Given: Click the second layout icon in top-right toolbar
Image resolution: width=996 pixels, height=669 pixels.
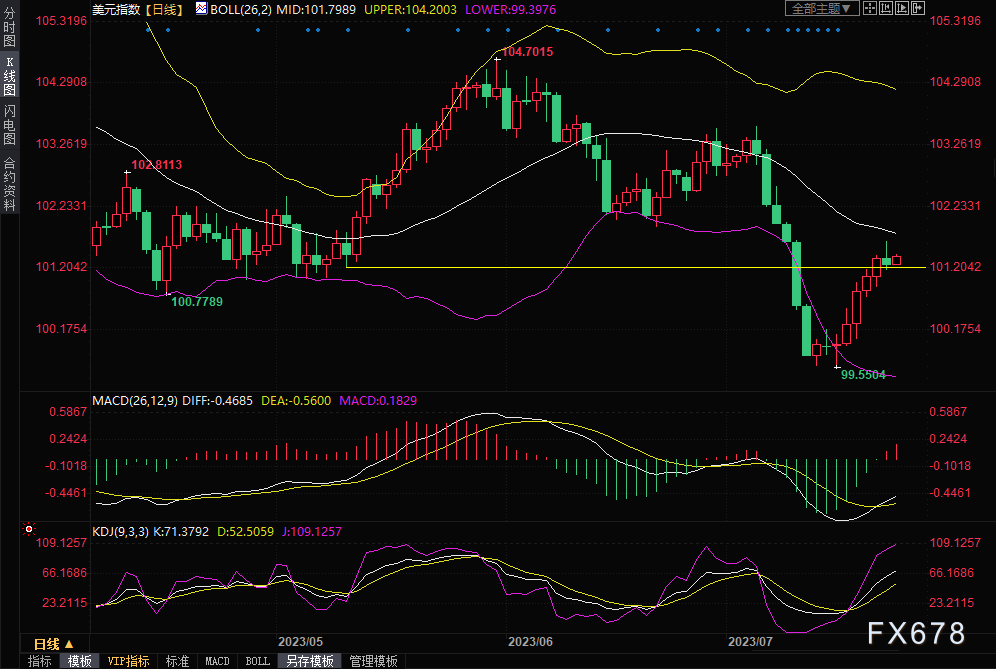Looking at the screenshot, I should point(886,8).
